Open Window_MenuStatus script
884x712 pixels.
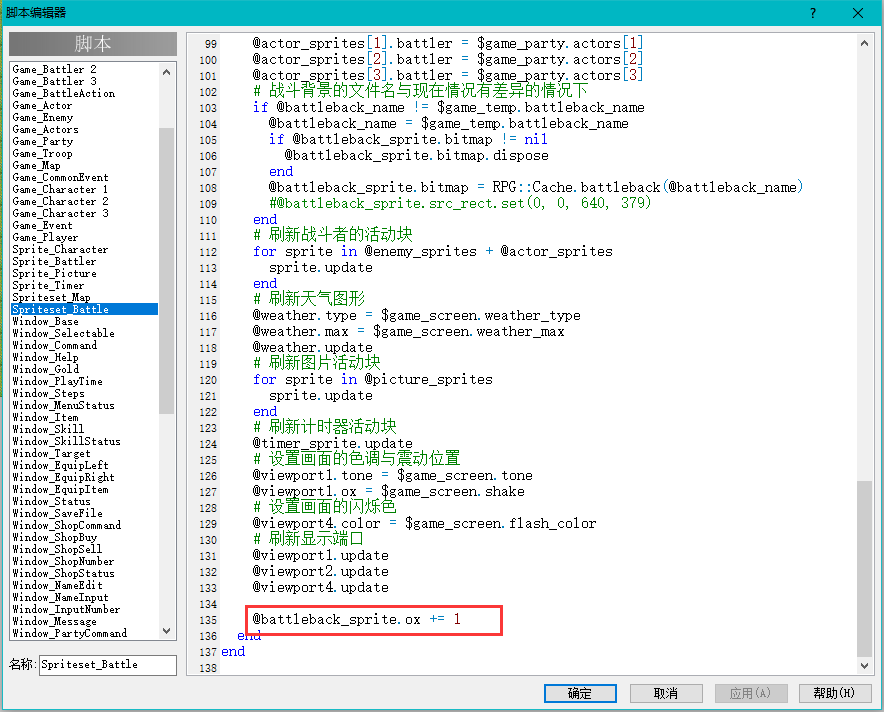63,405
